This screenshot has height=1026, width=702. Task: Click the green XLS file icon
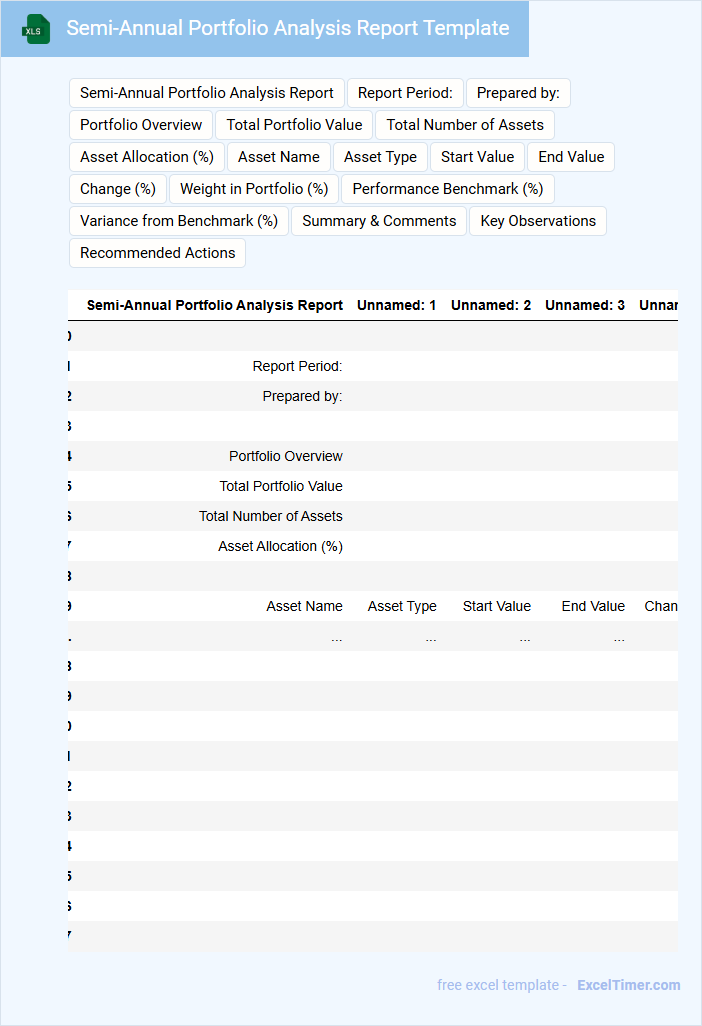click(x=35, y=30)
